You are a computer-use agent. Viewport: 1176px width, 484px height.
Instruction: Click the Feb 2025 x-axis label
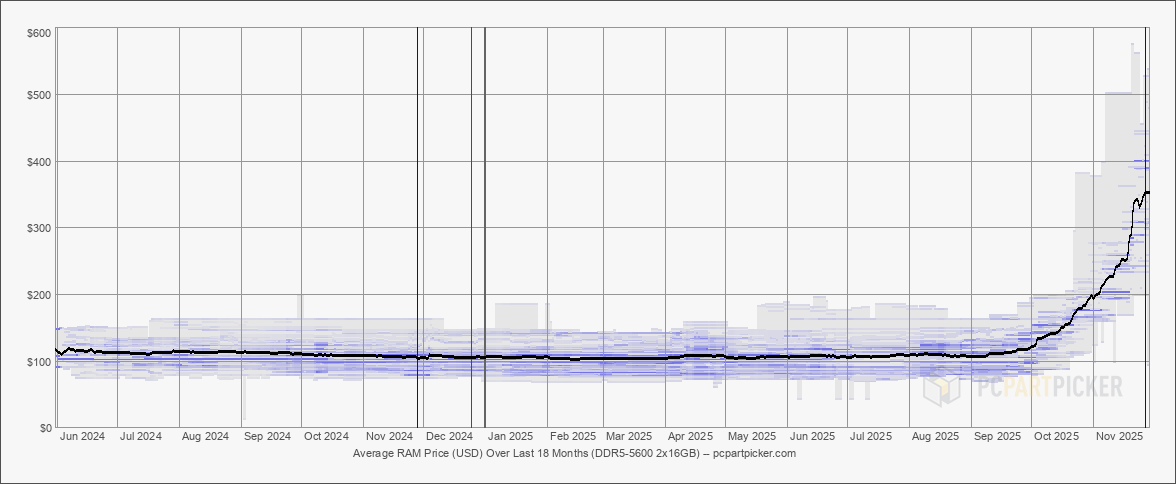[x=574, y=436]
